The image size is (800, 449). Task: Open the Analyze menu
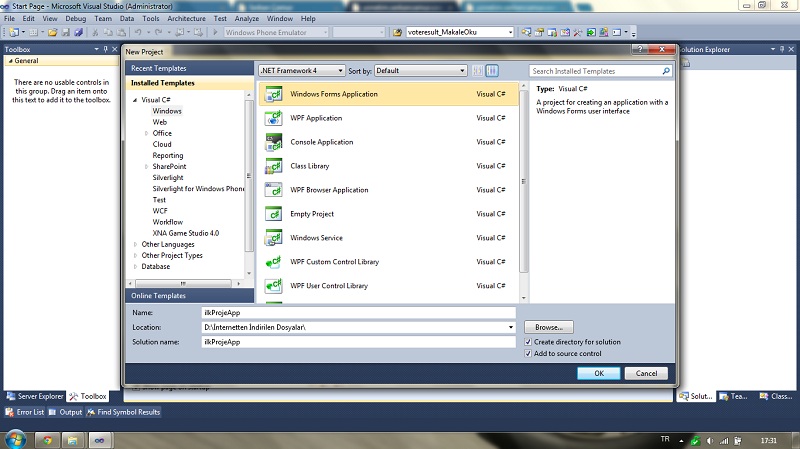pos(246,18)
